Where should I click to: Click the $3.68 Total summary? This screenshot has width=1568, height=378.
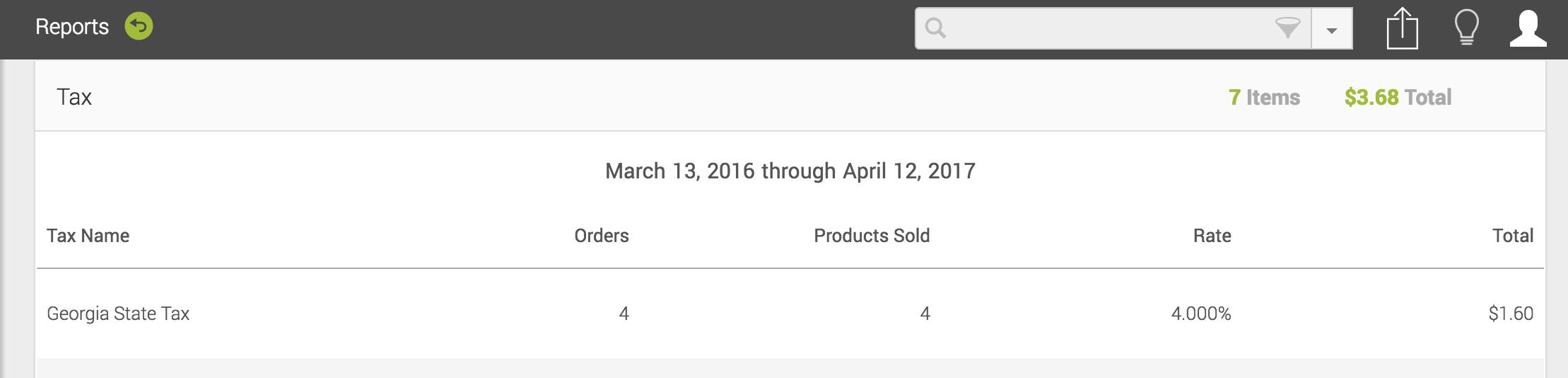[1398, 97]
